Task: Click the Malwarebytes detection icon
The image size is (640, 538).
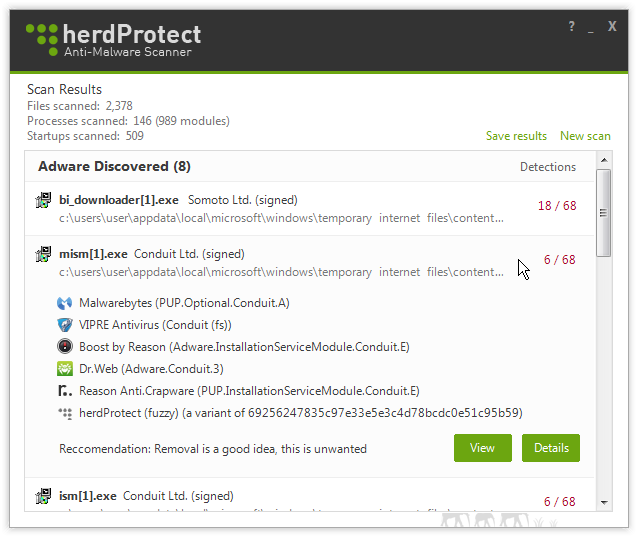Action: coord(64,303)
